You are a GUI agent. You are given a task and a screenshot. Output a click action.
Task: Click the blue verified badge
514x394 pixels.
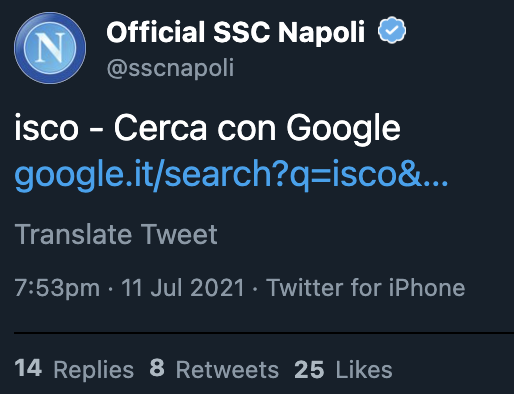(x=392, y=30)
